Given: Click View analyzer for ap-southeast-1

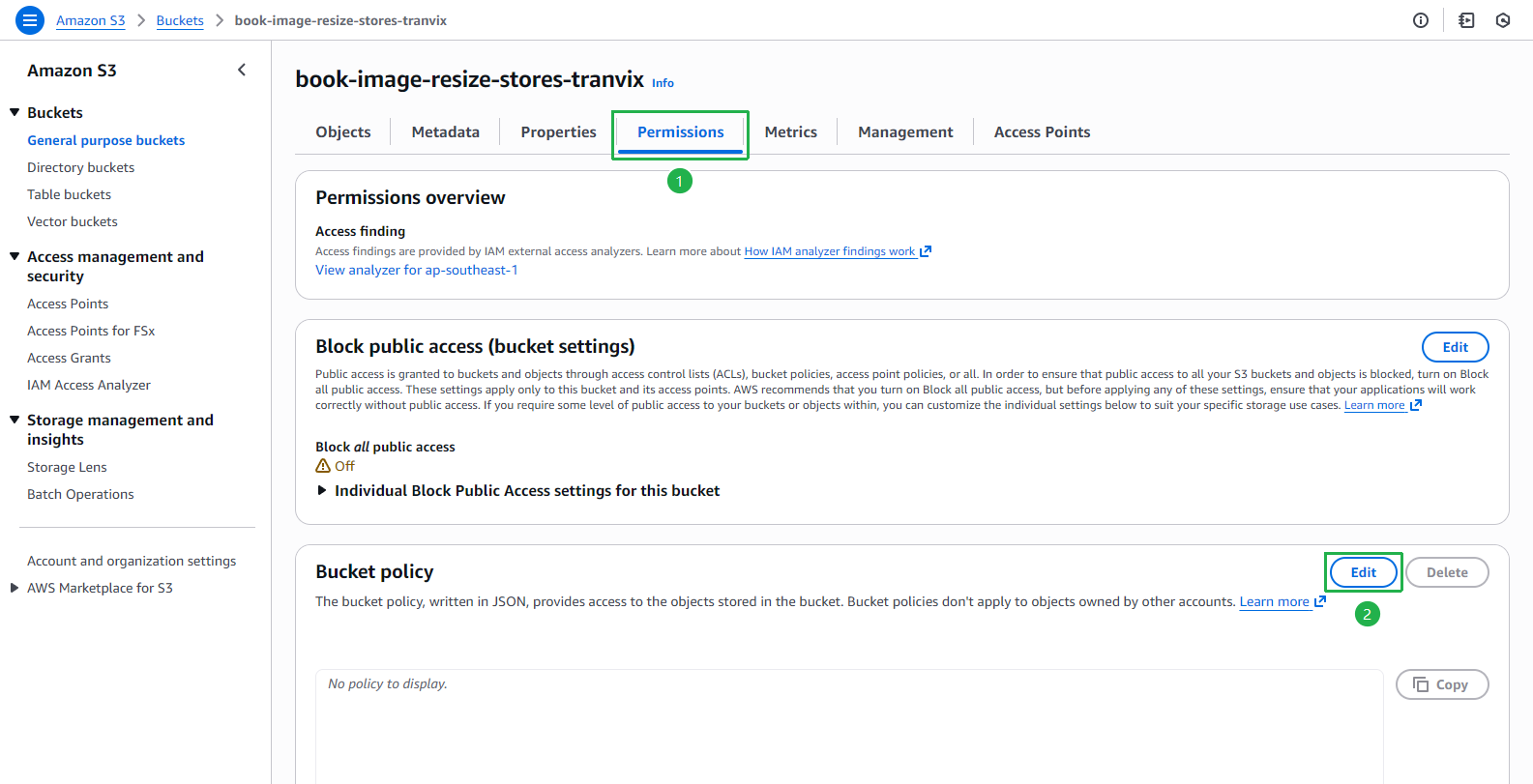Looking at the screenshot, I should tap(417, 270).
